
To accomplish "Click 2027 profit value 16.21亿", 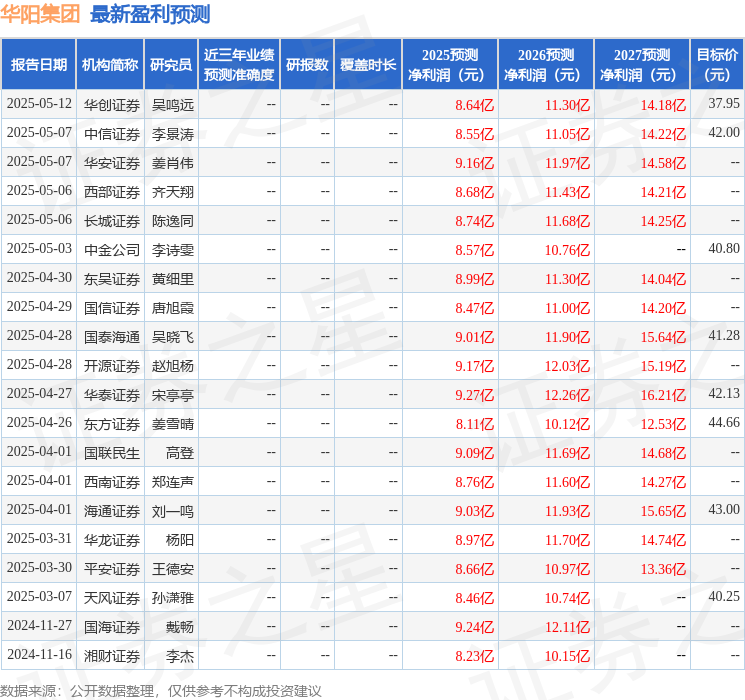I will pos(663,395).
